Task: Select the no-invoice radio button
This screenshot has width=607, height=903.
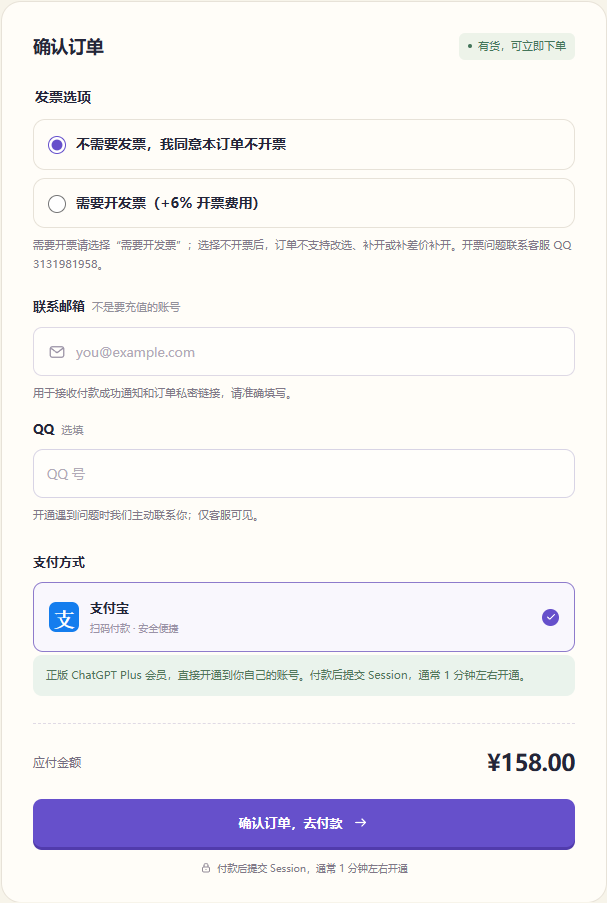Action: click(x=56, y=145)
